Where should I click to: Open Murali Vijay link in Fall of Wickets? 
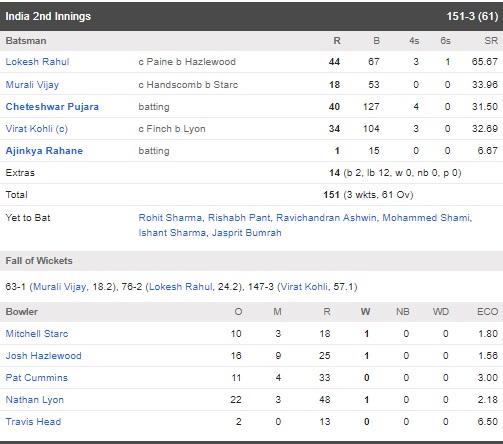[x=60, y=287]
